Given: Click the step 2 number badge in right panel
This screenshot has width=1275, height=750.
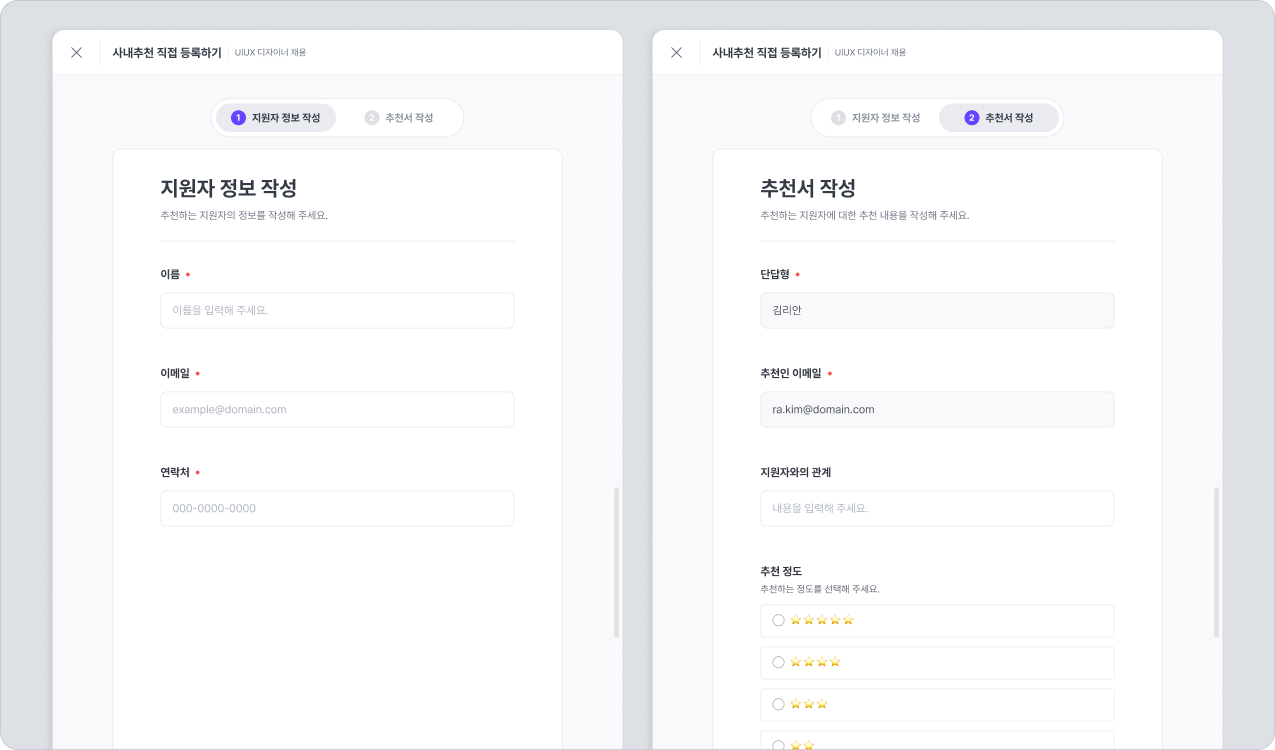Looking at the screenshot, I should 972,118.
